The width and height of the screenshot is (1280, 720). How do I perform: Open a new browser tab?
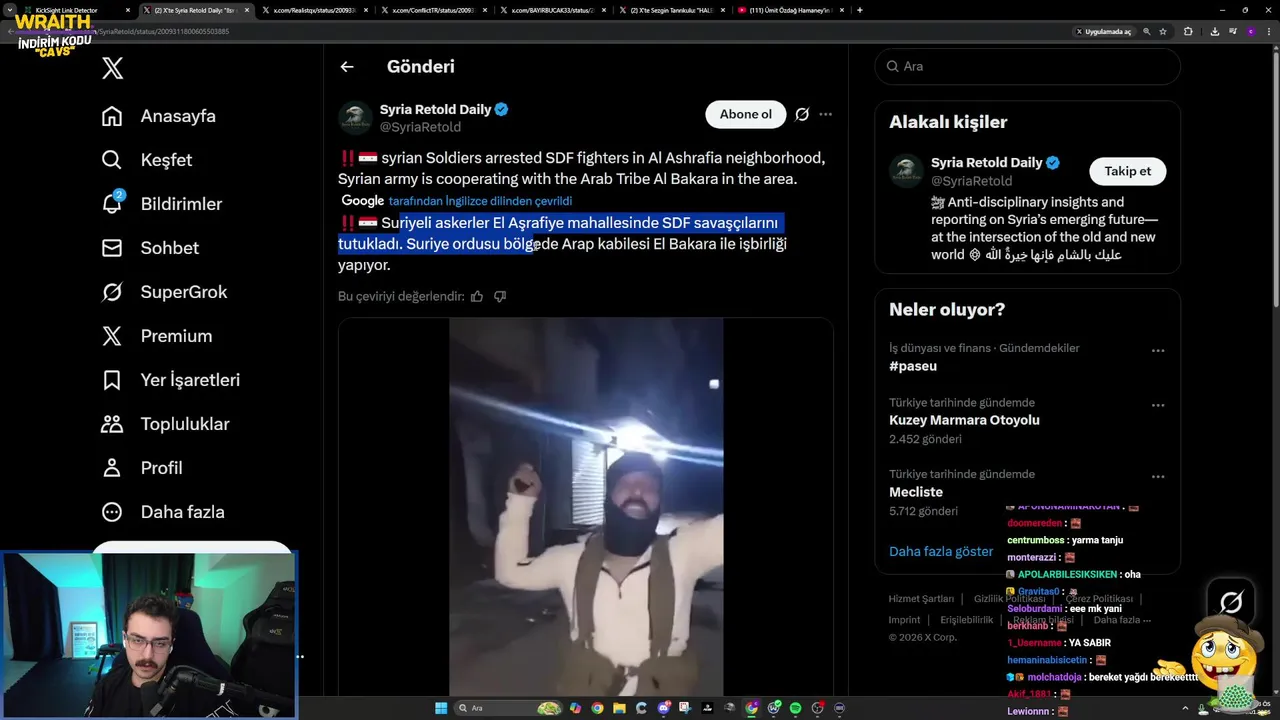[x=860, y=10]
